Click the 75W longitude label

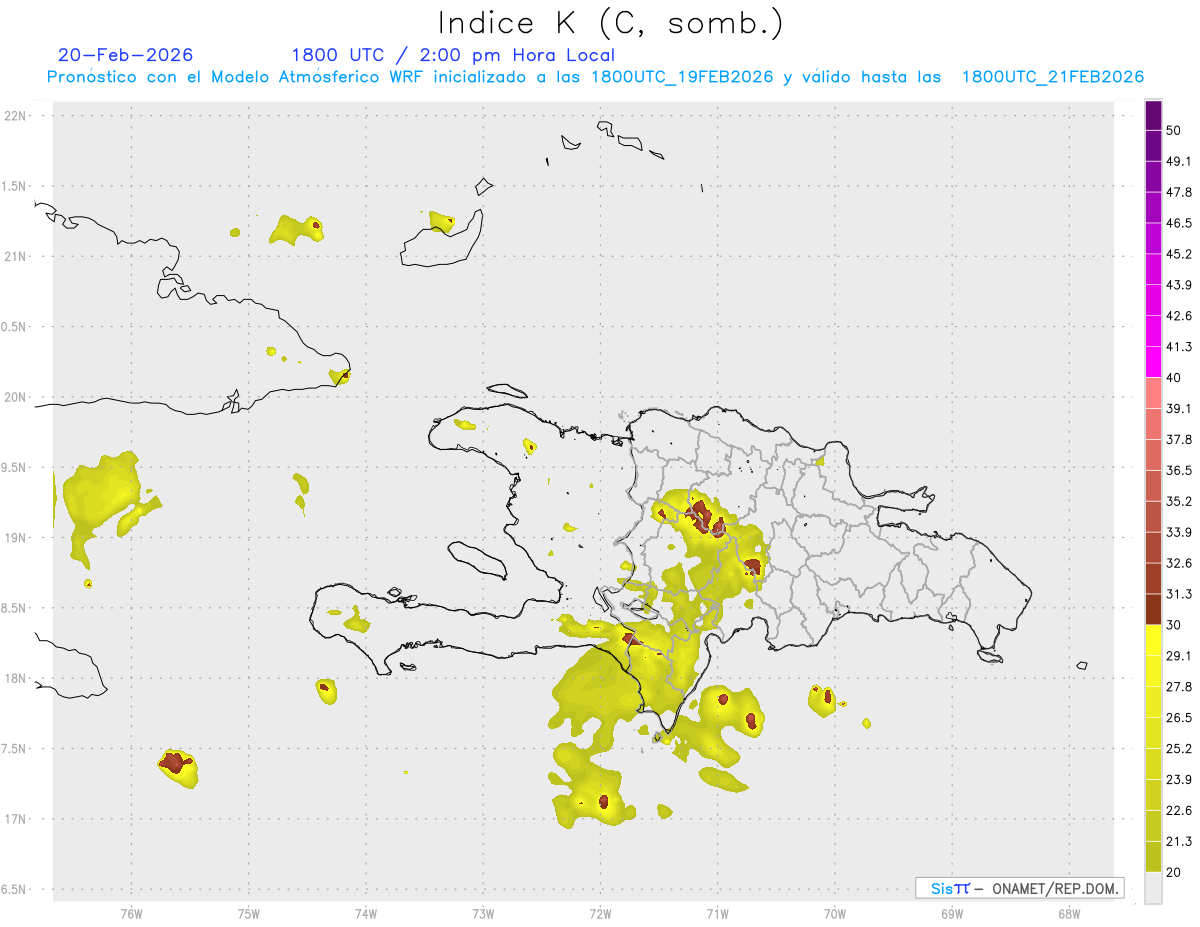(248, 913)
